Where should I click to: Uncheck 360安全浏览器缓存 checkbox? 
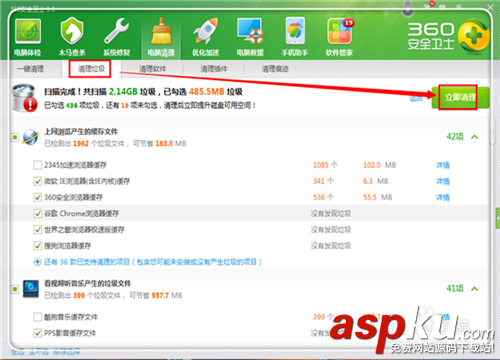pyautogui.click(x=37, y=197)
